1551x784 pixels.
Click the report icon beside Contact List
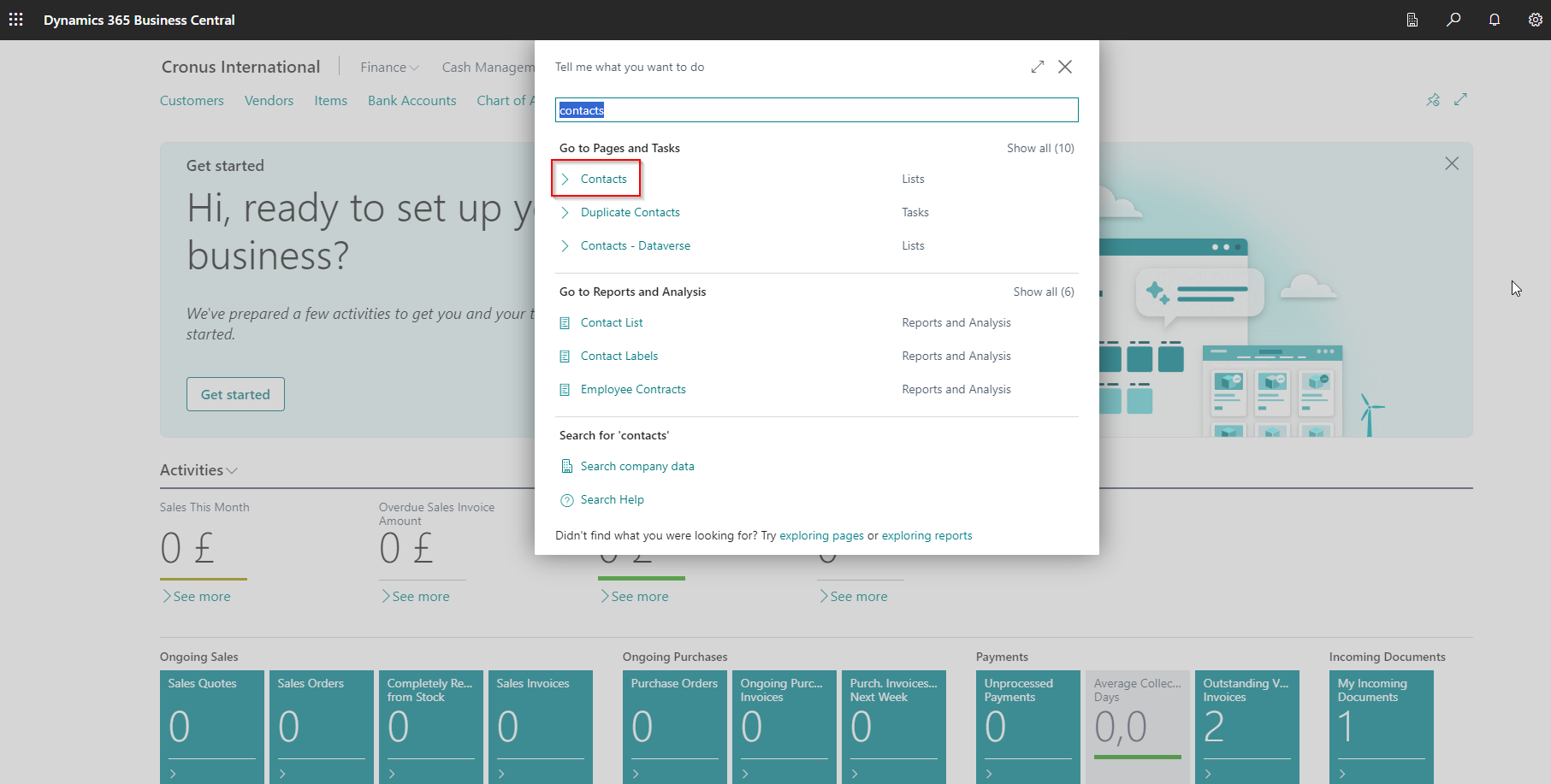click(565, 323)
